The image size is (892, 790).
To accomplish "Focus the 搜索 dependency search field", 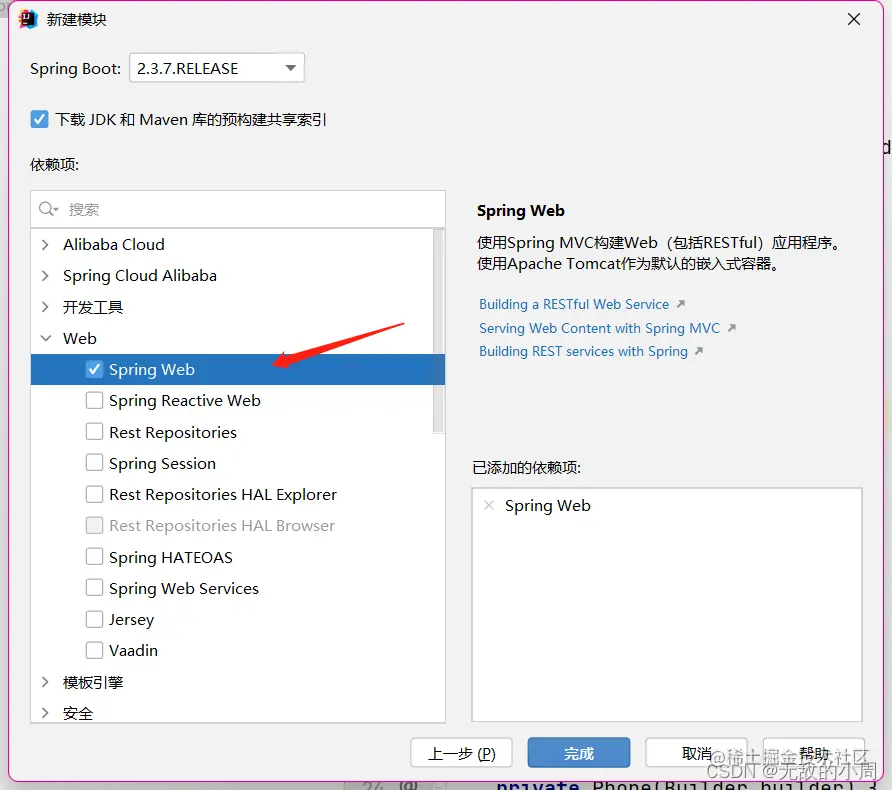I will [238, 209].
